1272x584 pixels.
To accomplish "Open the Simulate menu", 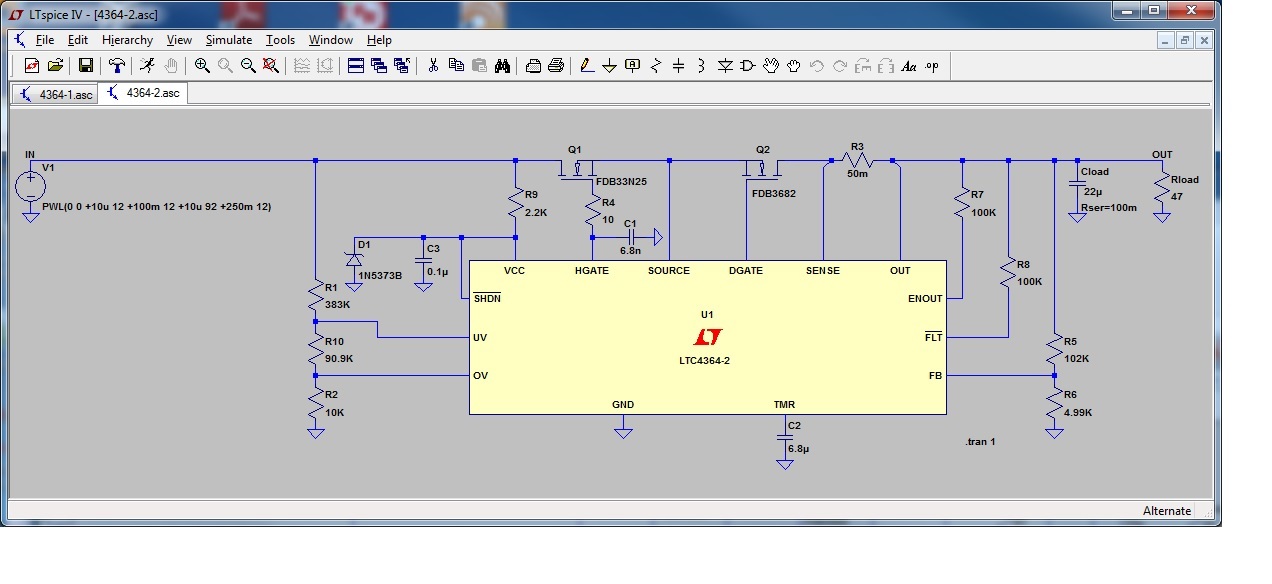I will click(x=228, y=40).
